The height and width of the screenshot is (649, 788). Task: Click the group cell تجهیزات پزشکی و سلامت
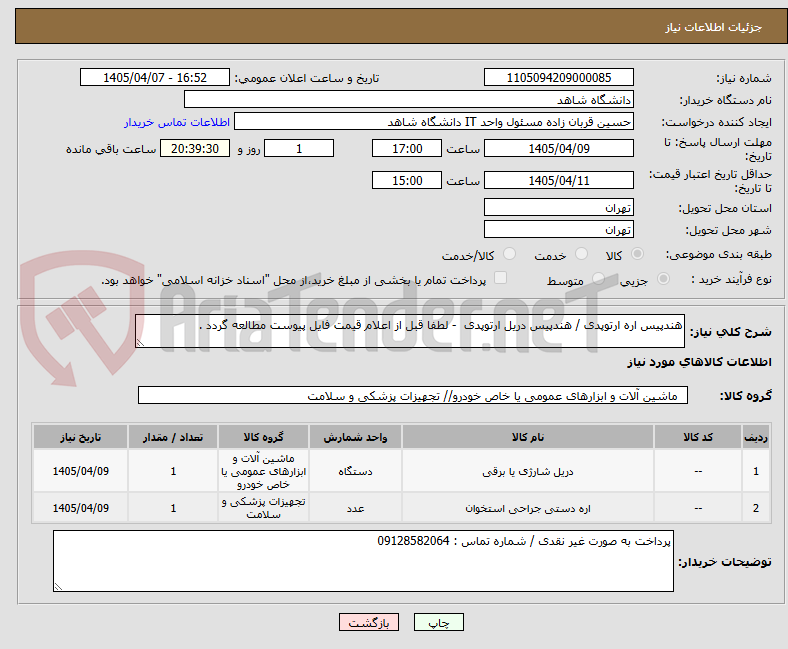coord(263,508)
